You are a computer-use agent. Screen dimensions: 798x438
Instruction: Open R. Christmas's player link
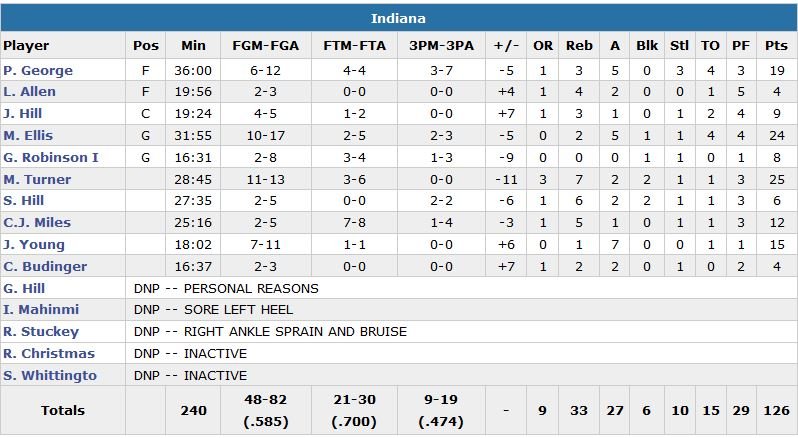coord(48,354)
